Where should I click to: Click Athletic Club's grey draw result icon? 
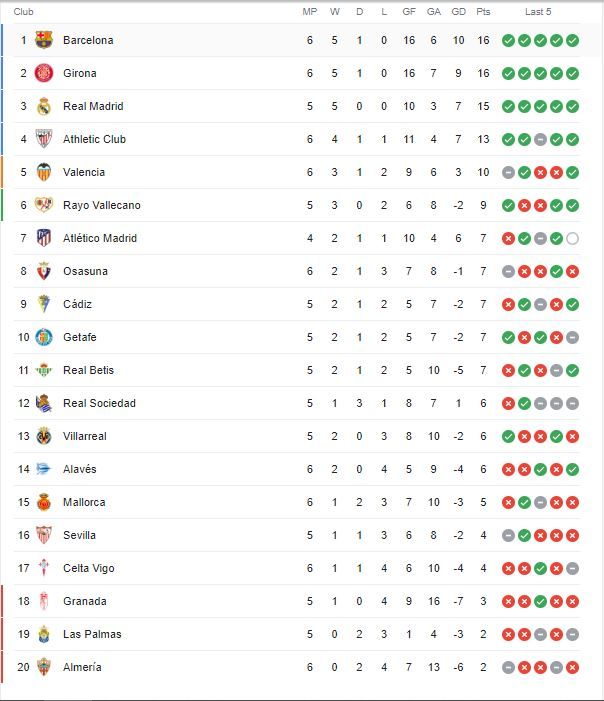click(540, 139)
